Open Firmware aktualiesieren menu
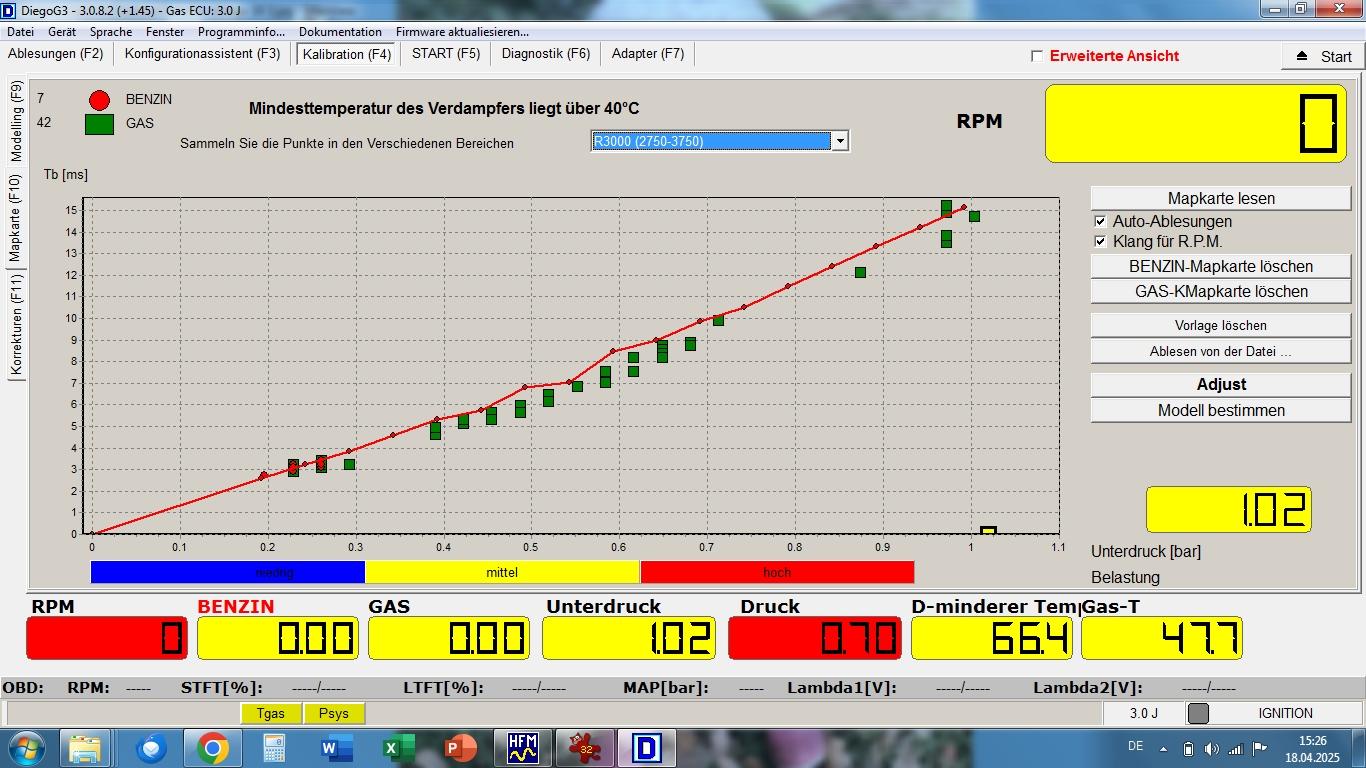The width and height of the screenshot is (1366, 768). [462, 32]
